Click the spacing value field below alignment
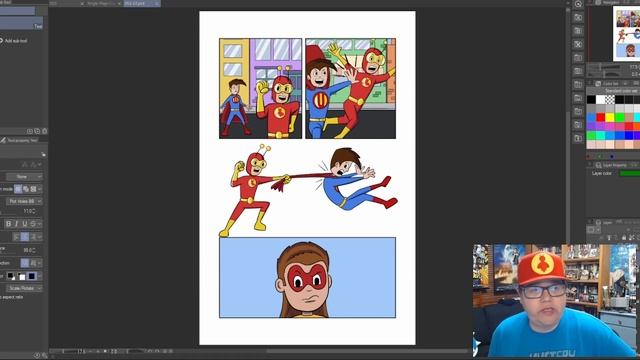640x360 pixels. (29, 250)
